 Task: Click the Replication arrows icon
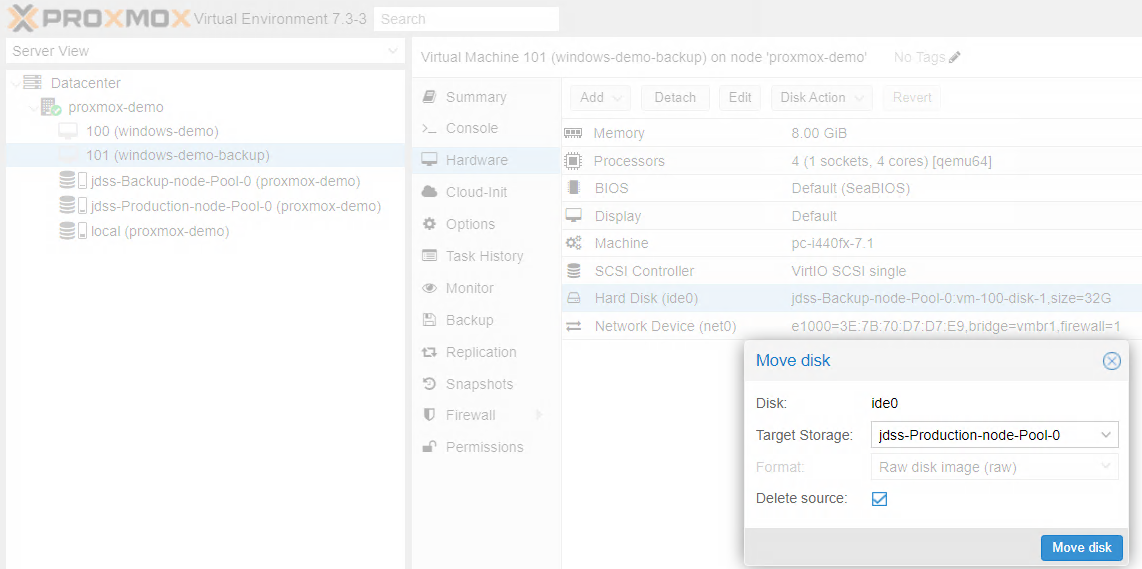(430, 352)
